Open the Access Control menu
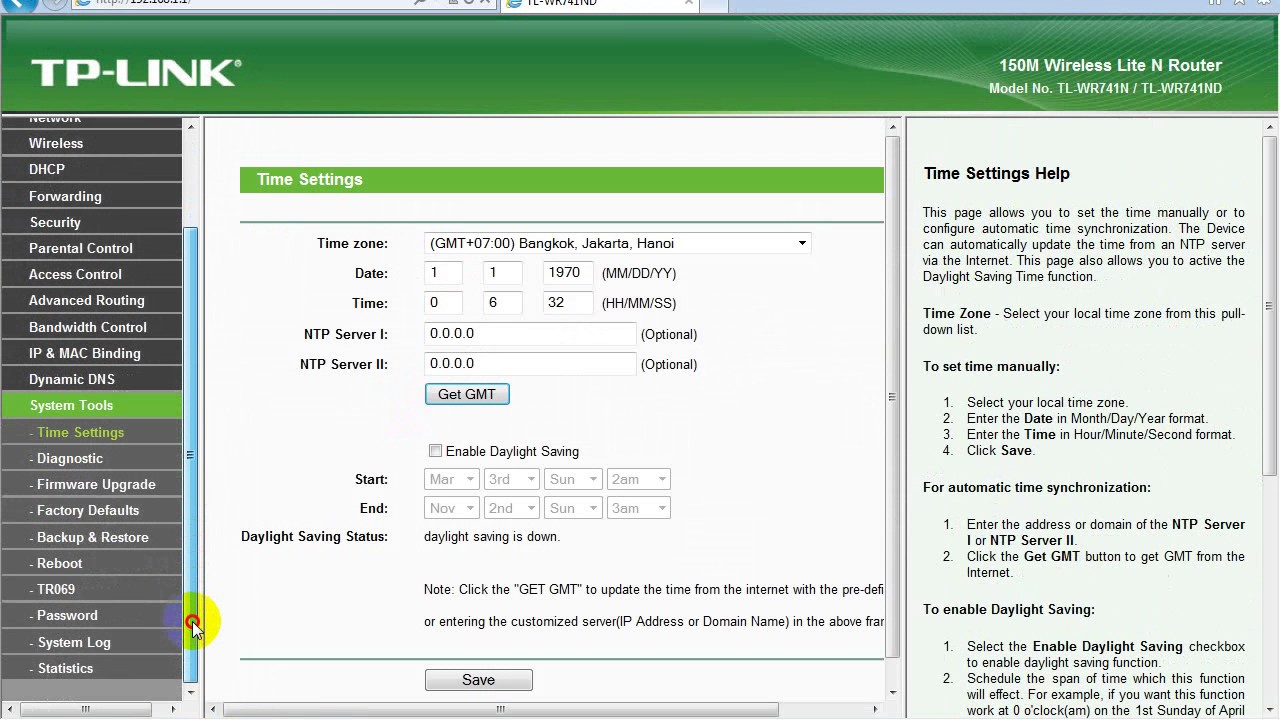The image size is (1280, 720). [x=92, y=274]
